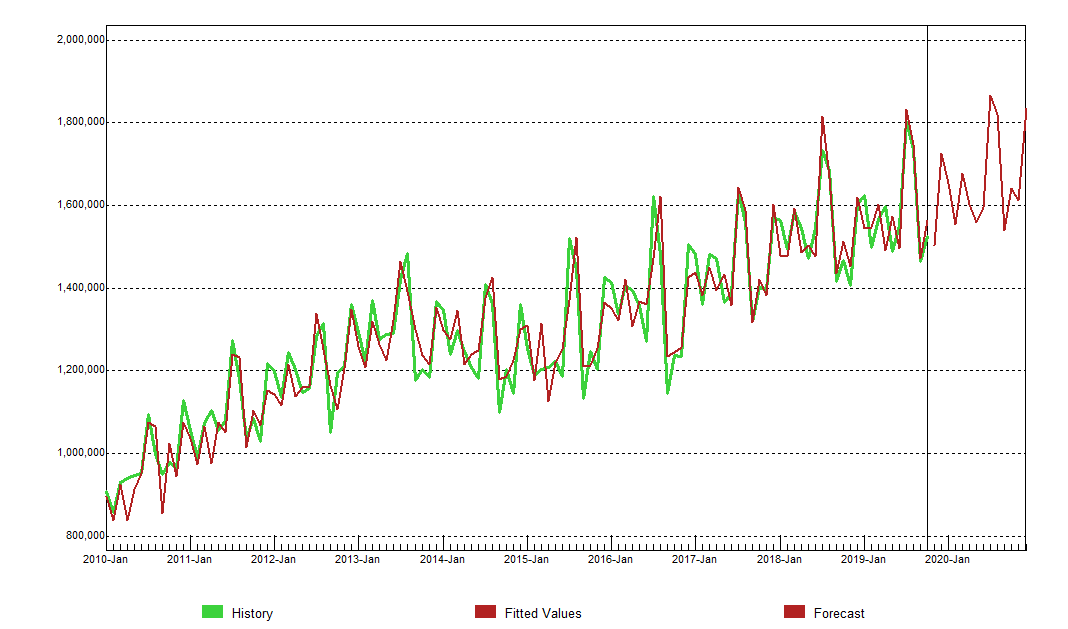Click the vertical forecast start line
Image resolution: width=1068 pixels, height=629 pixels.
click(x=928, y=300)
